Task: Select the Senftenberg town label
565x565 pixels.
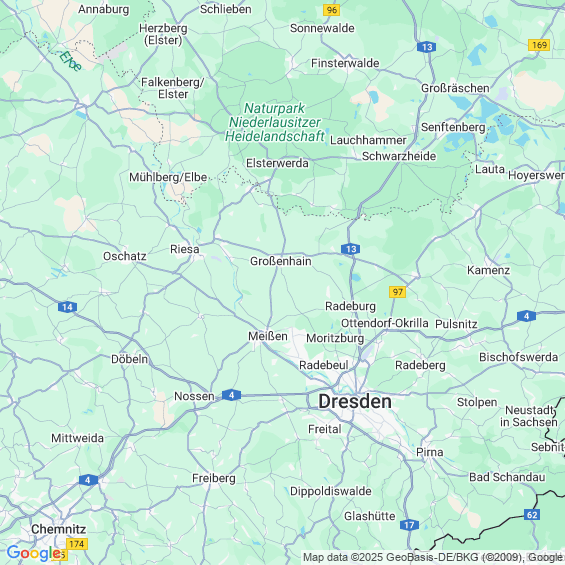Action: coord(453,127)
